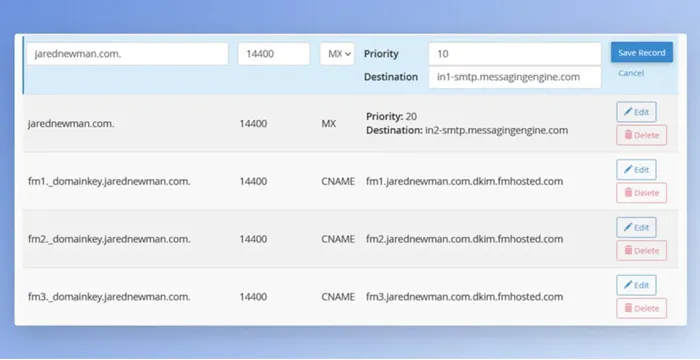Image resolution: width=700 pixels, height=360 pixels.
Task: Click trash icon for in2-smtp MX record
Action: (x=628, y=135)
